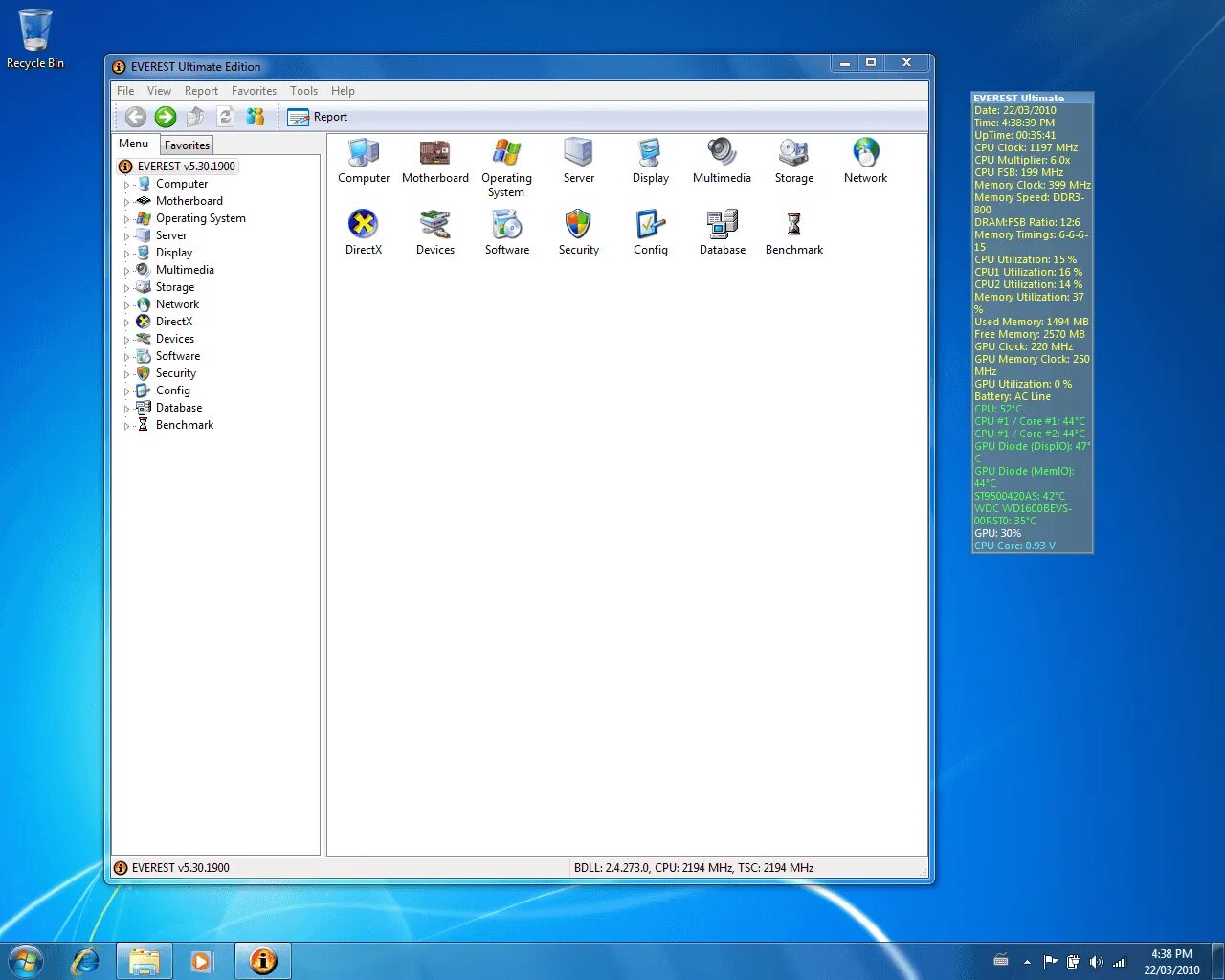Expand the Computer tree node
Image resolution: width=1225 pixels, height=980 pixels.
click(x=126, y=185)
